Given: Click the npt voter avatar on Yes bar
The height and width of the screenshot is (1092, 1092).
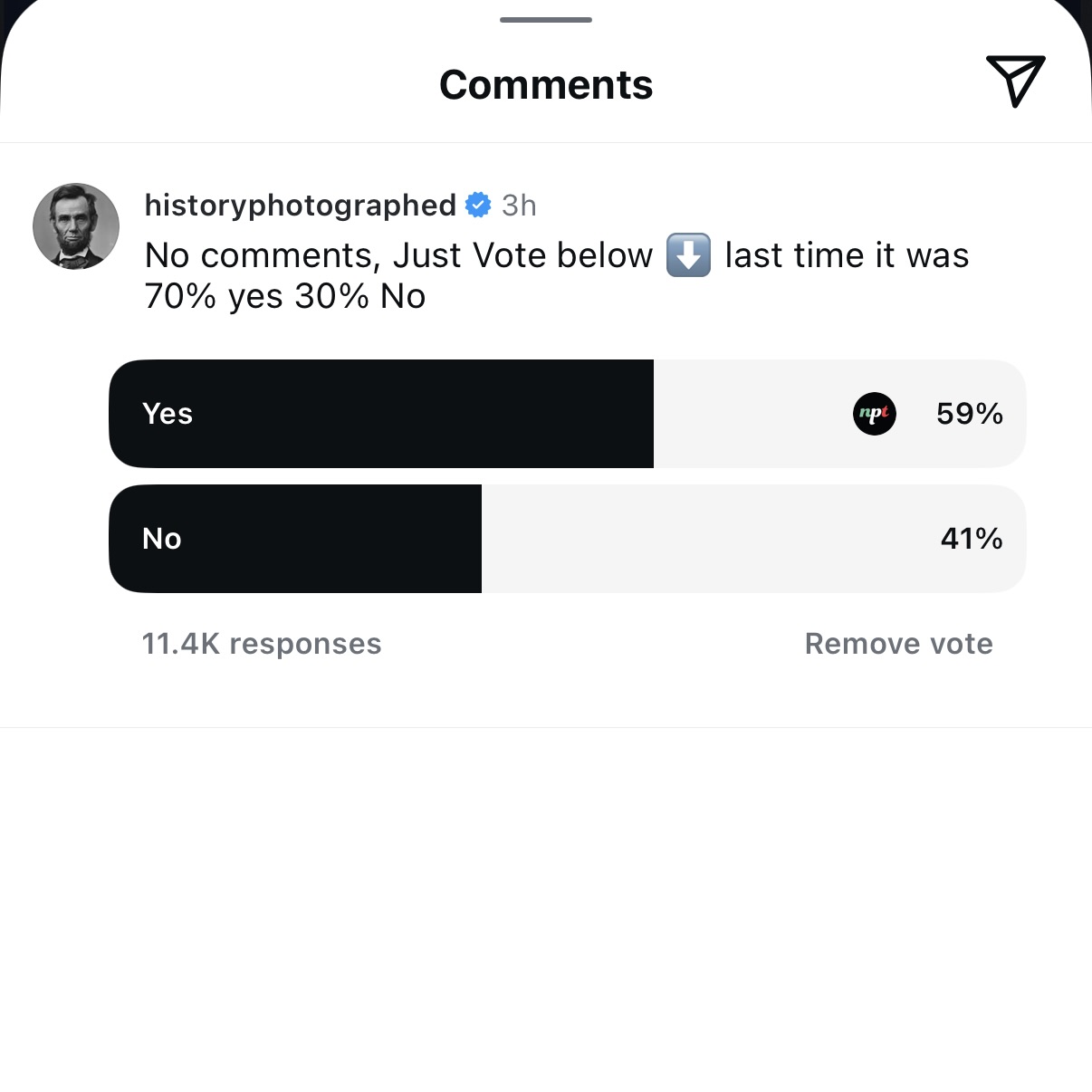Looking at the screenshot, I should point(874,414).
